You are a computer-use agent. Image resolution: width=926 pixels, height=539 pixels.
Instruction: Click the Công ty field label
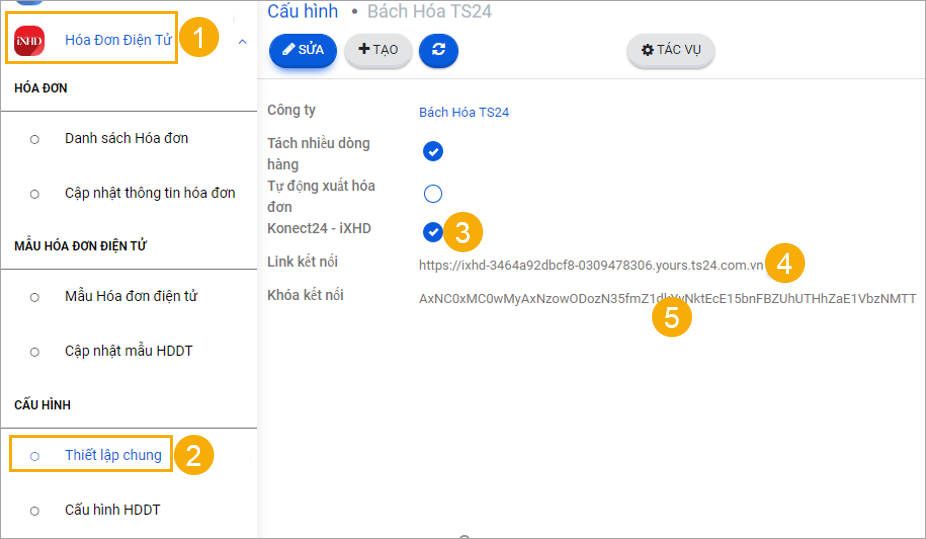pyautogui.click(x=291, y=110)
